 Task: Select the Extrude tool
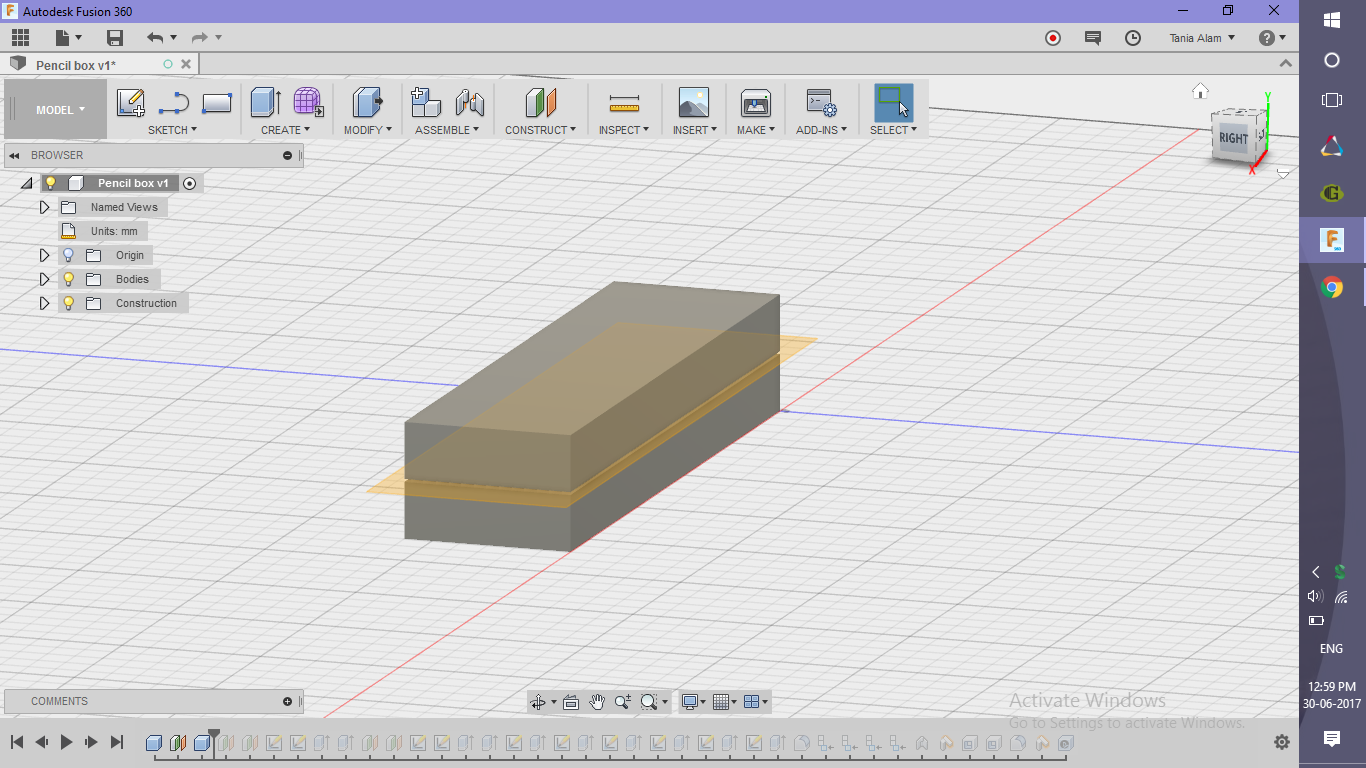pos(265,103)
